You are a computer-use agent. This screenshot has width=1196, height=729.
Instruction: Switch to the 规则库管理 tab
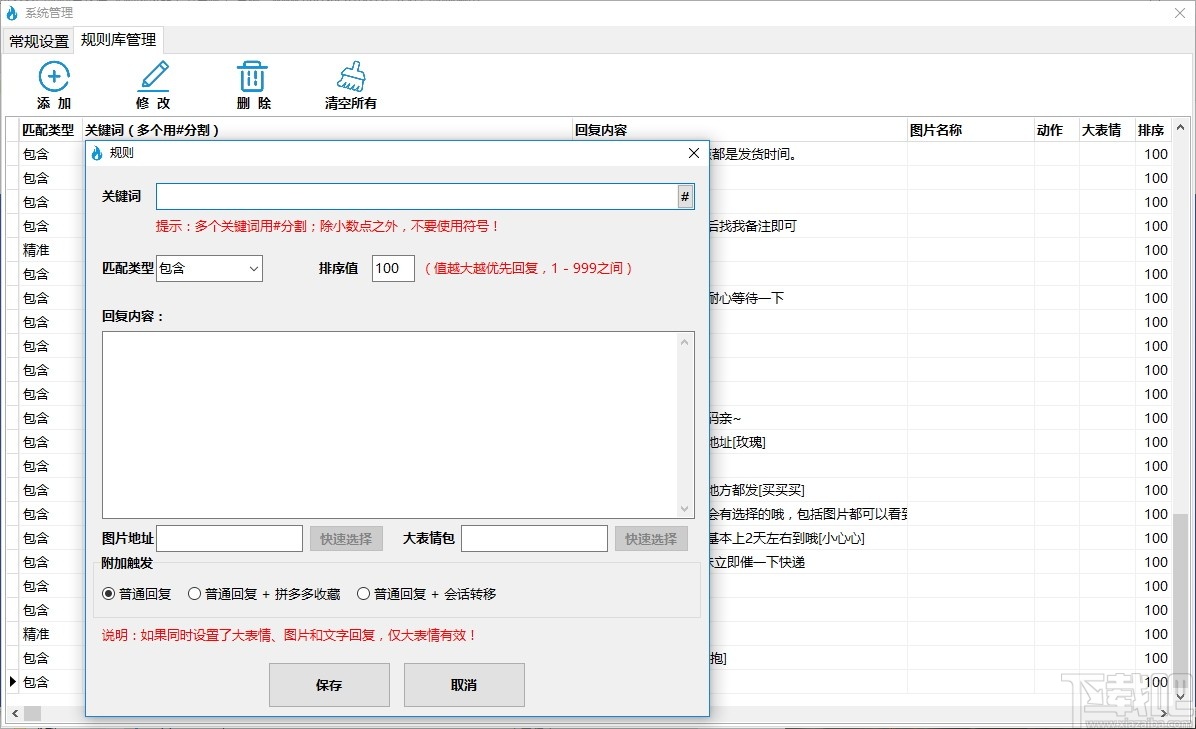click(x=118, y=41)
